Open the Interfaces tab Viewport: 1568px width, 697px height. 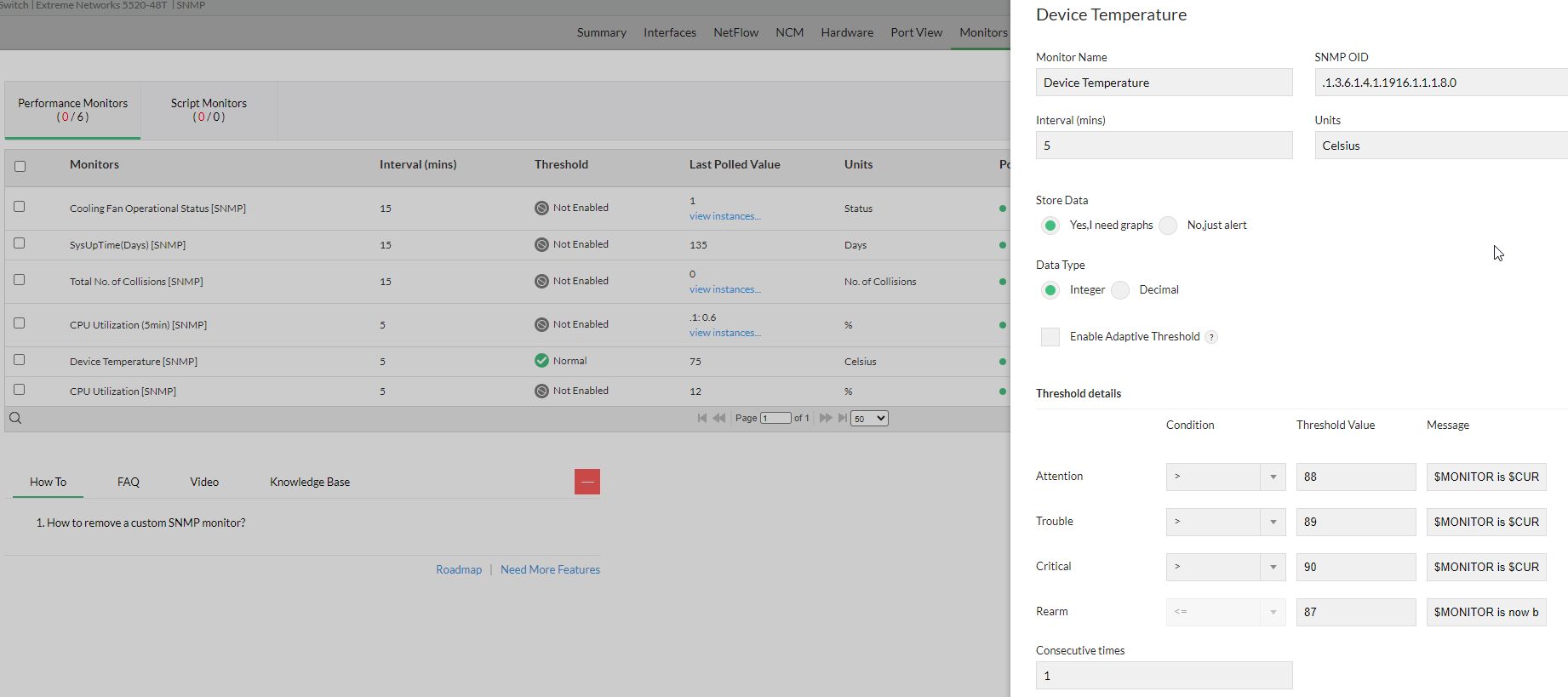pyautogui.click(x=669, y=32)
